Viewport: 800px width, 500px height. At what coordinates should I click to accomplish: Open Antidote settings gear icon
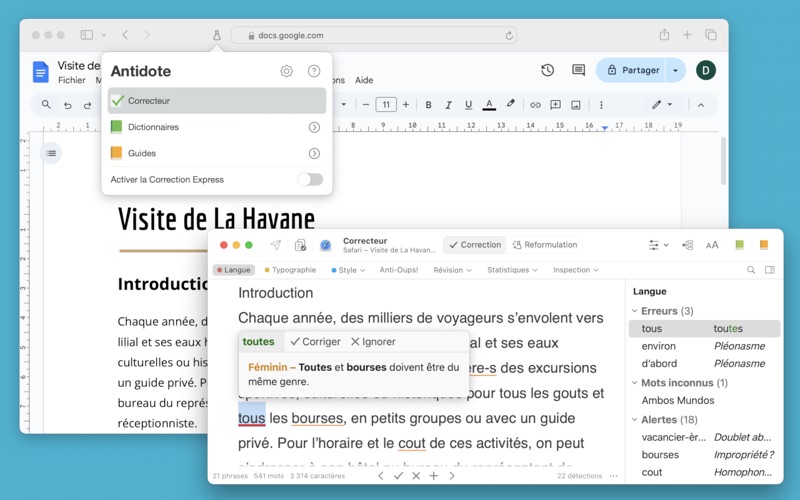pos(287,71)
